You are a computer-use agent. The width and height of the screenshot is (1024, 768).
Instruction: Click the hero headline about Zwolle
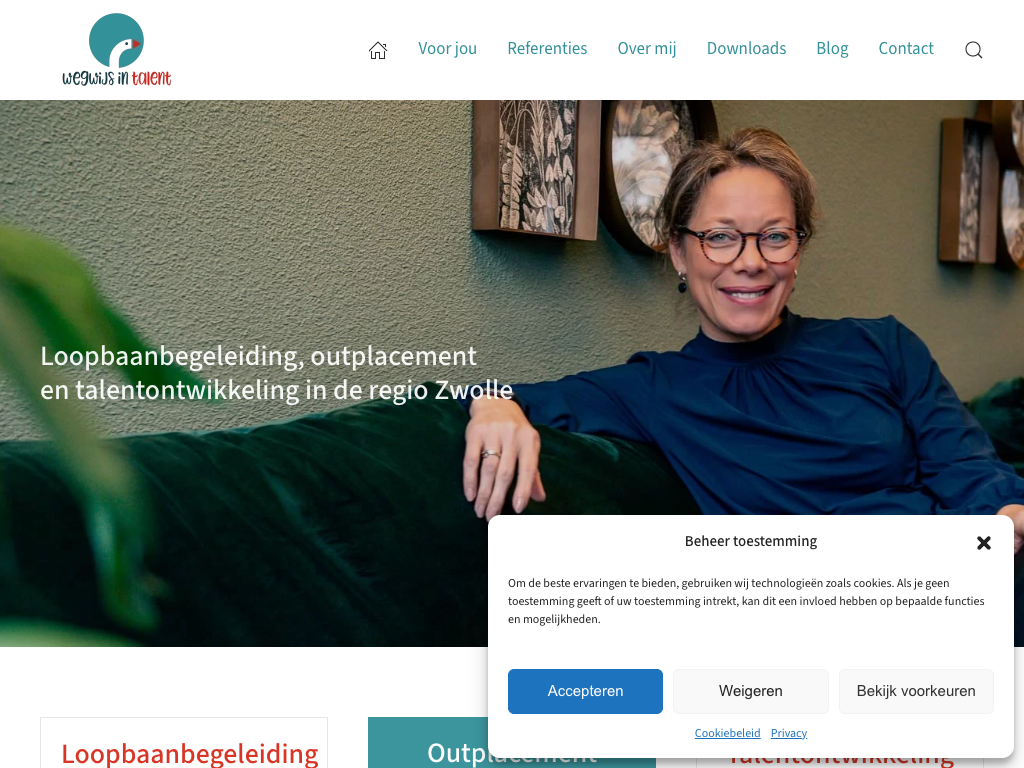pos(276,373)
